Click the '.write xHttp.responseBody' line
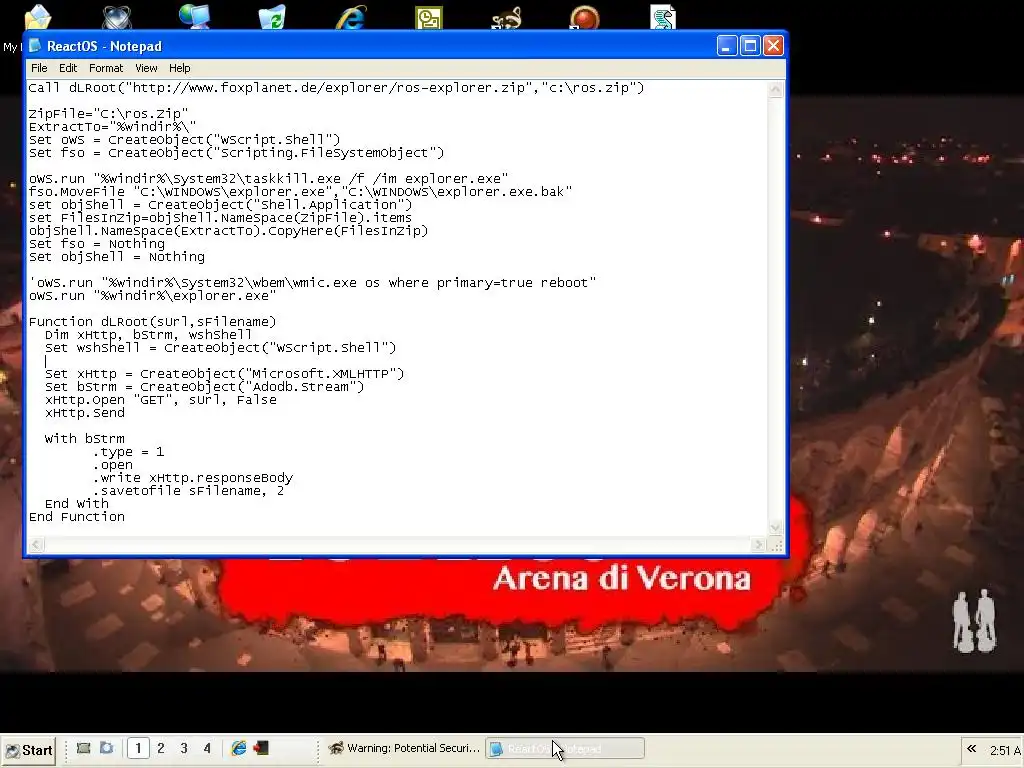This screenshot has width=1024, height=768. coord(193,478)
